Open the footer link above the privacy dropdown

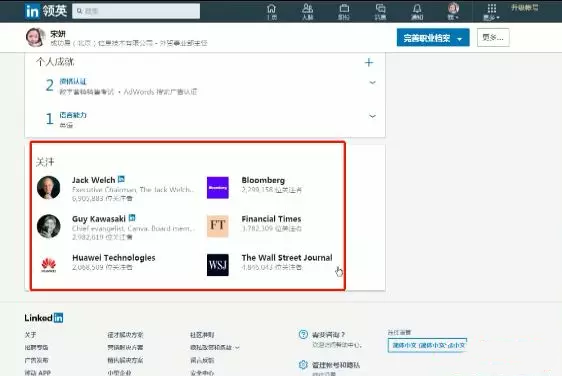[202, 335]
